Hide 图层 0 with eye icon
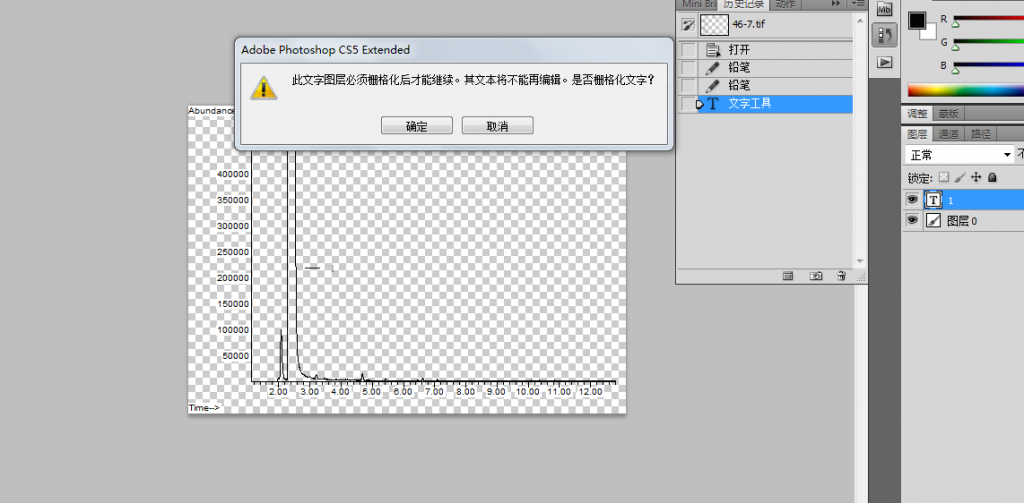 point(912,221)
